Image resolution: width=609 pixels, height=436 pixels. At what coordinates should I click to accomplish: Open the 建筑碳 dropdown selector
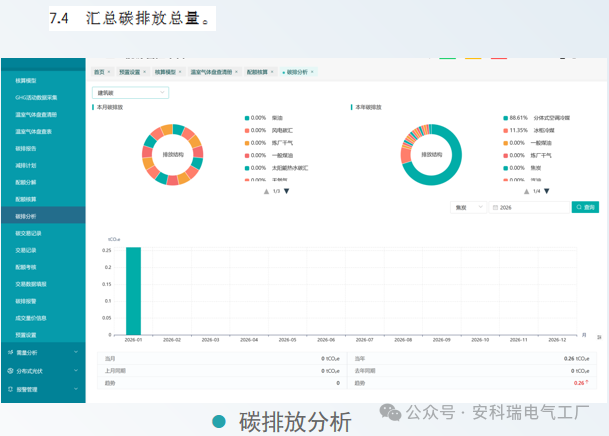pyautogui.click(x=130, y=92)
